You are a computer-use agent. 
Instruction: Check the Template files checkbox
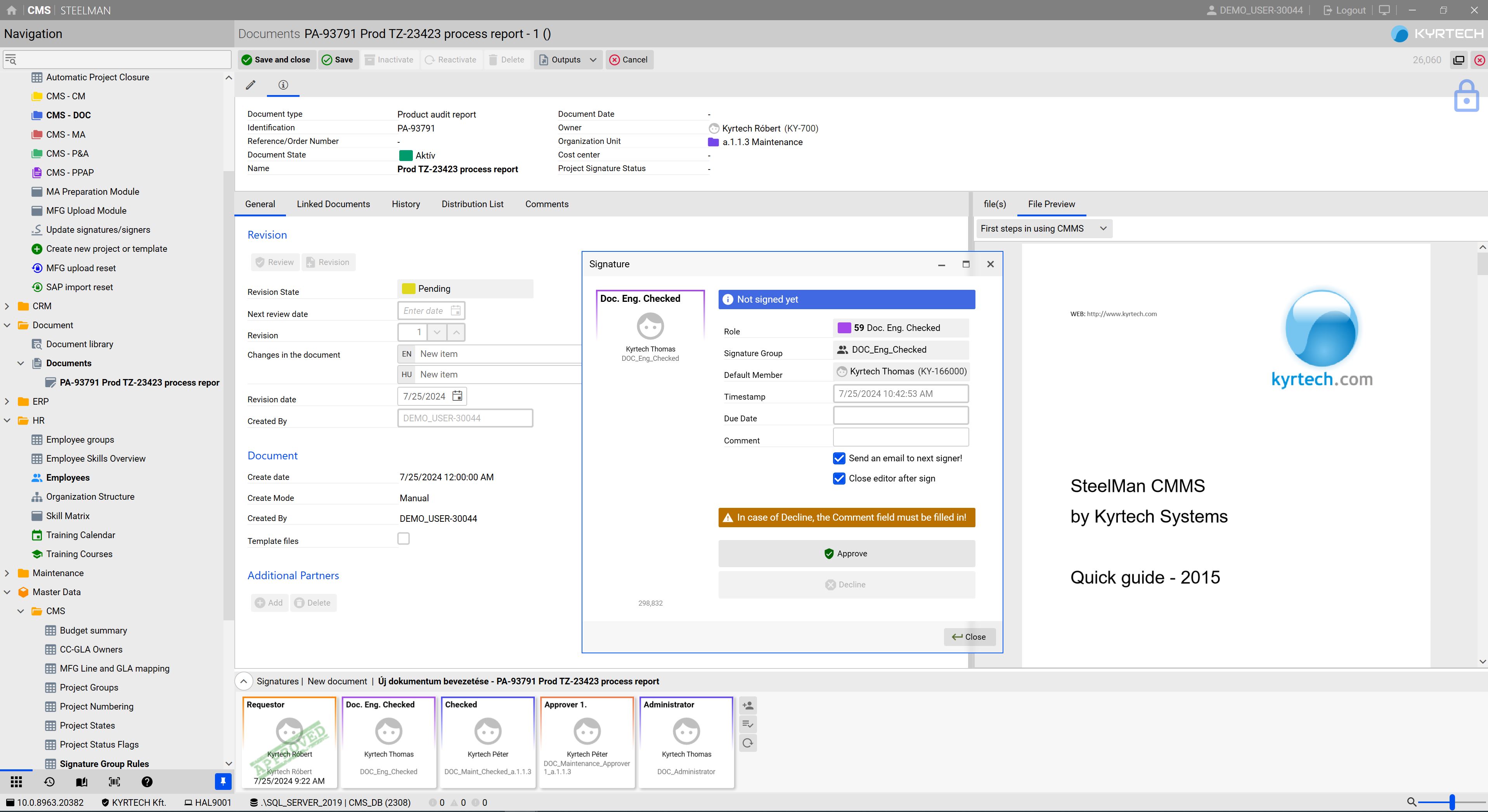point(403,538)
